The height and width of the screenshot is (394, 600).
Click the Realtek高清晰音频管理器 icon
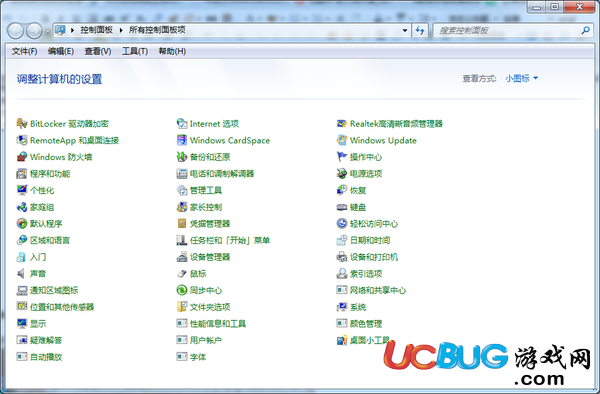[x=342, y=124]
